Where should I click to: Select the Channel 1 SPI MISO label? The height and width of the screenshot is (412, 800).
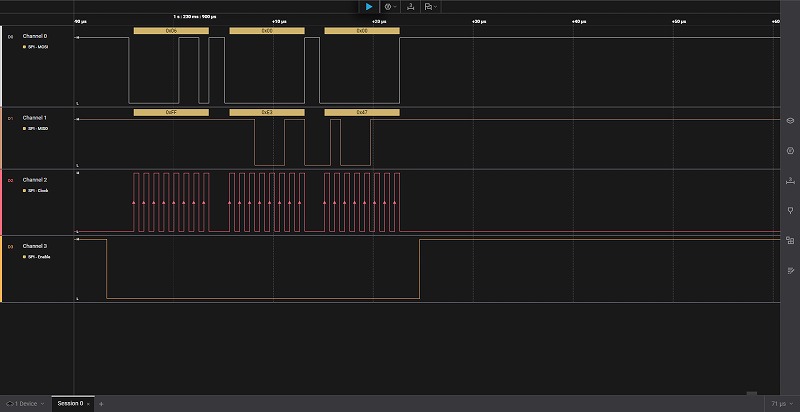36,128
